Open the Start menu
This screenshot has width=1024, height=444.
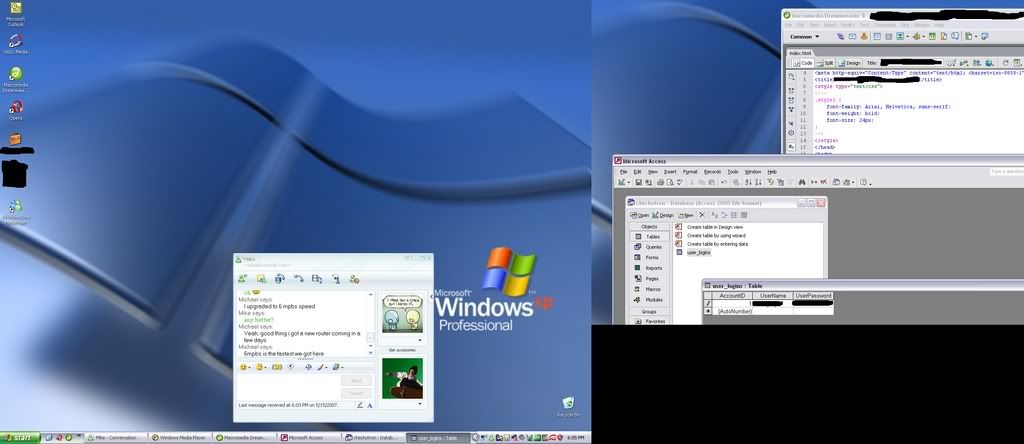(x=20, y=437)
